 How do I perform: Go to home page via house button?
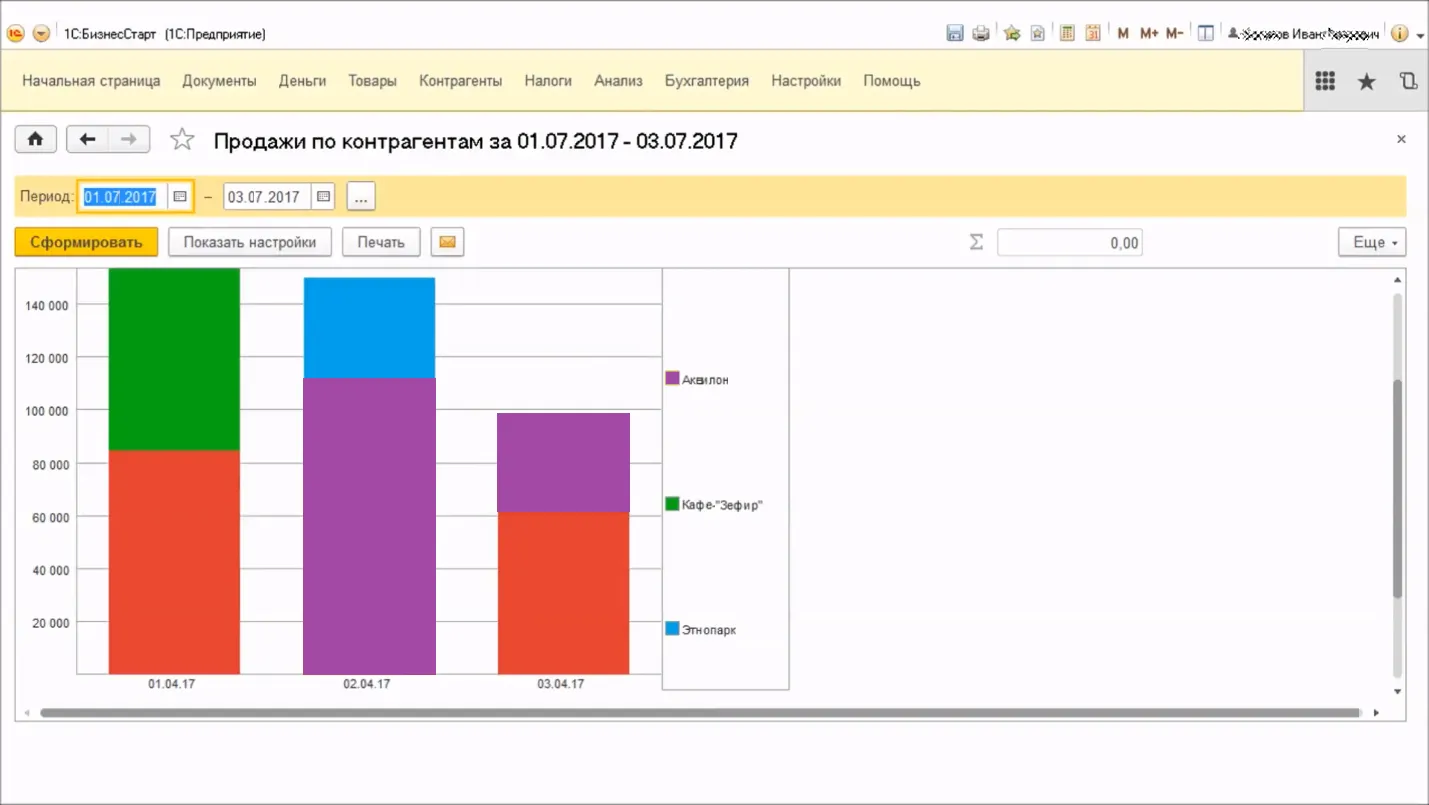(x=35, y=139)
